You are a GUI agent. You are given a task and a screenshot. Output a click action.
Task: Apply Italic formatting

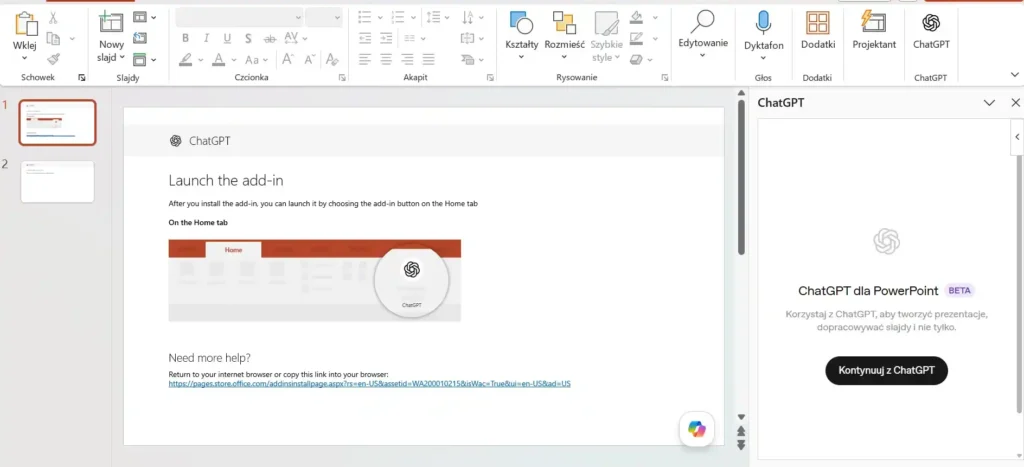click(206, 39)
